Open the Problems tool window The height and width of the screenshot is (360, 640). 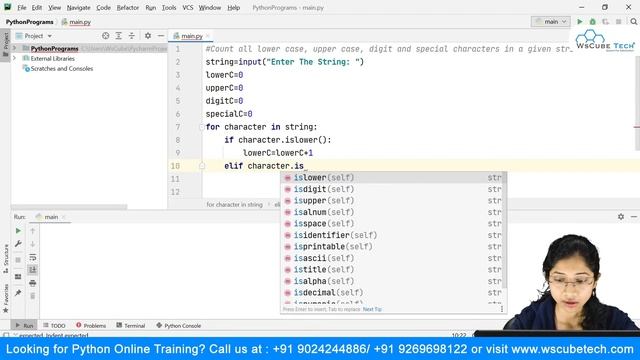(91, 325)
